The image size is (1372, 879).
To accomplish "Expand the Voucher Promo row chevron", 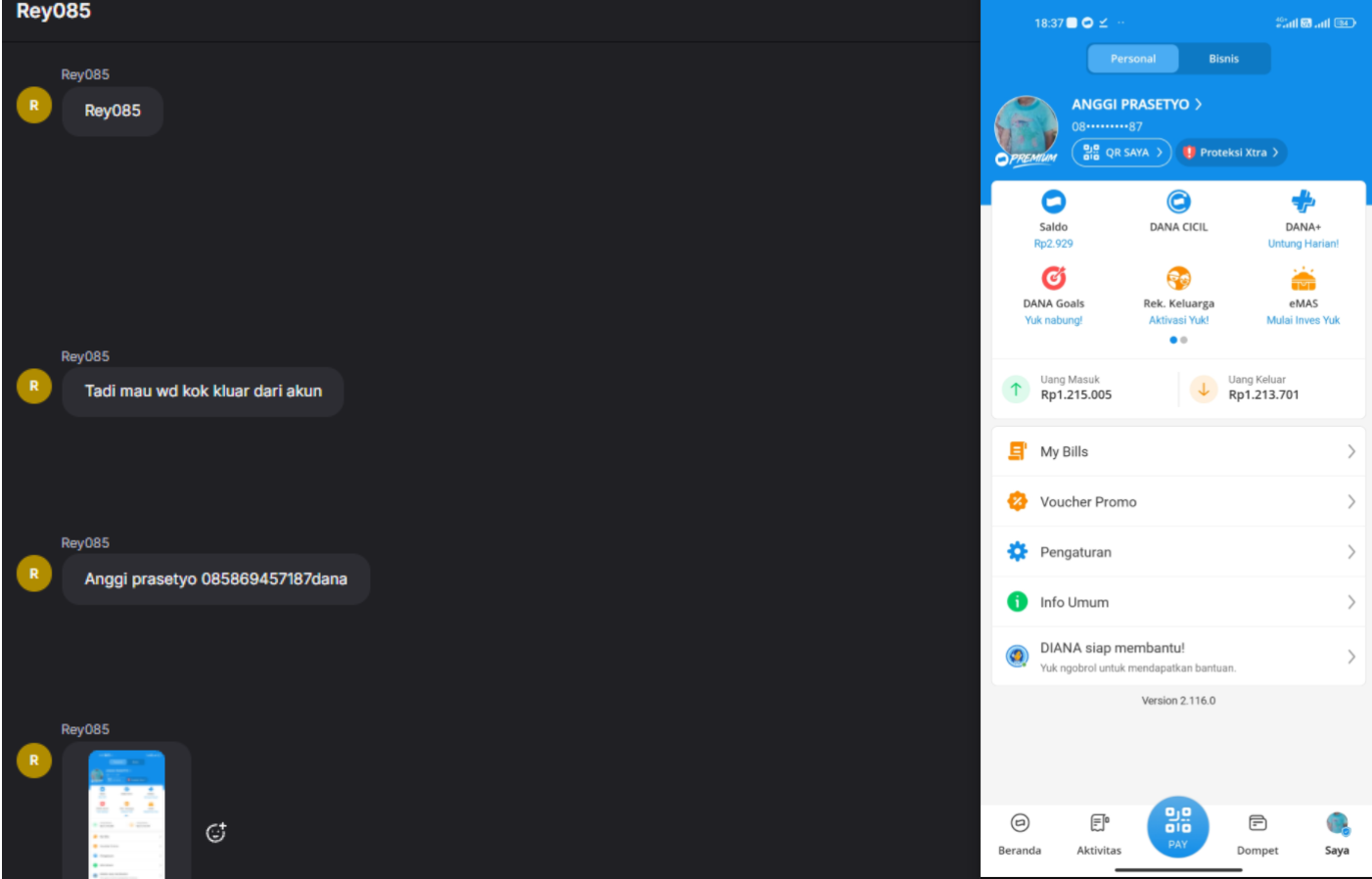I will pos(1350,501).
